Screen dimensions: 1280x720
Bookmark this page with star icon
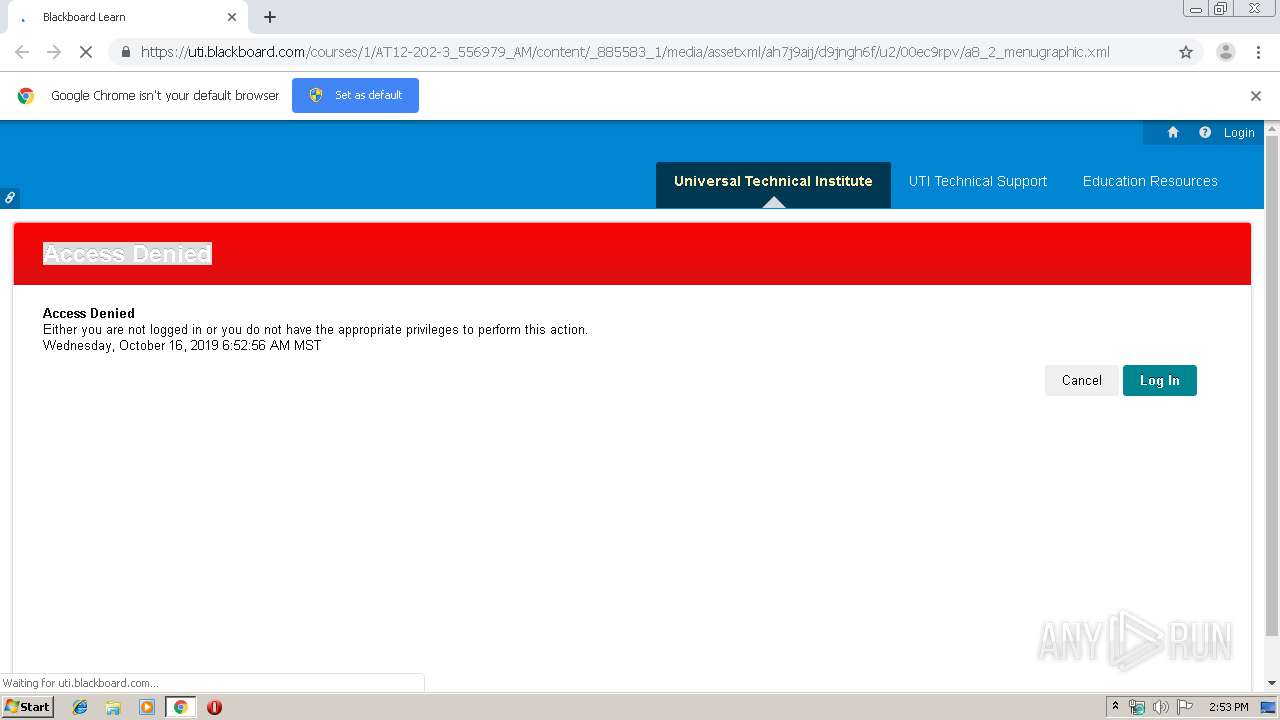coord(1186,52)
